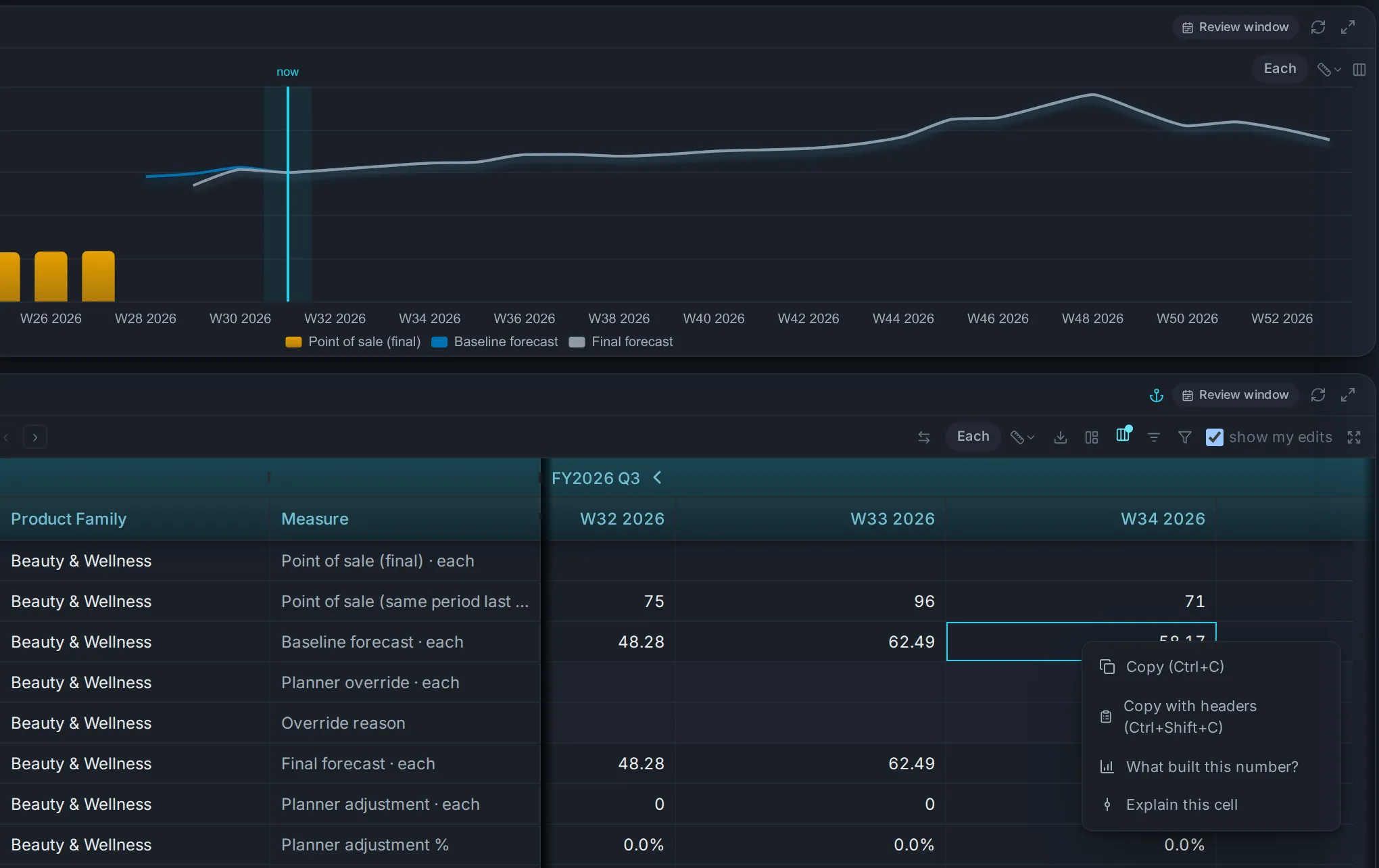
Task: Choose Explain this cell entry
Action: 1211,804
